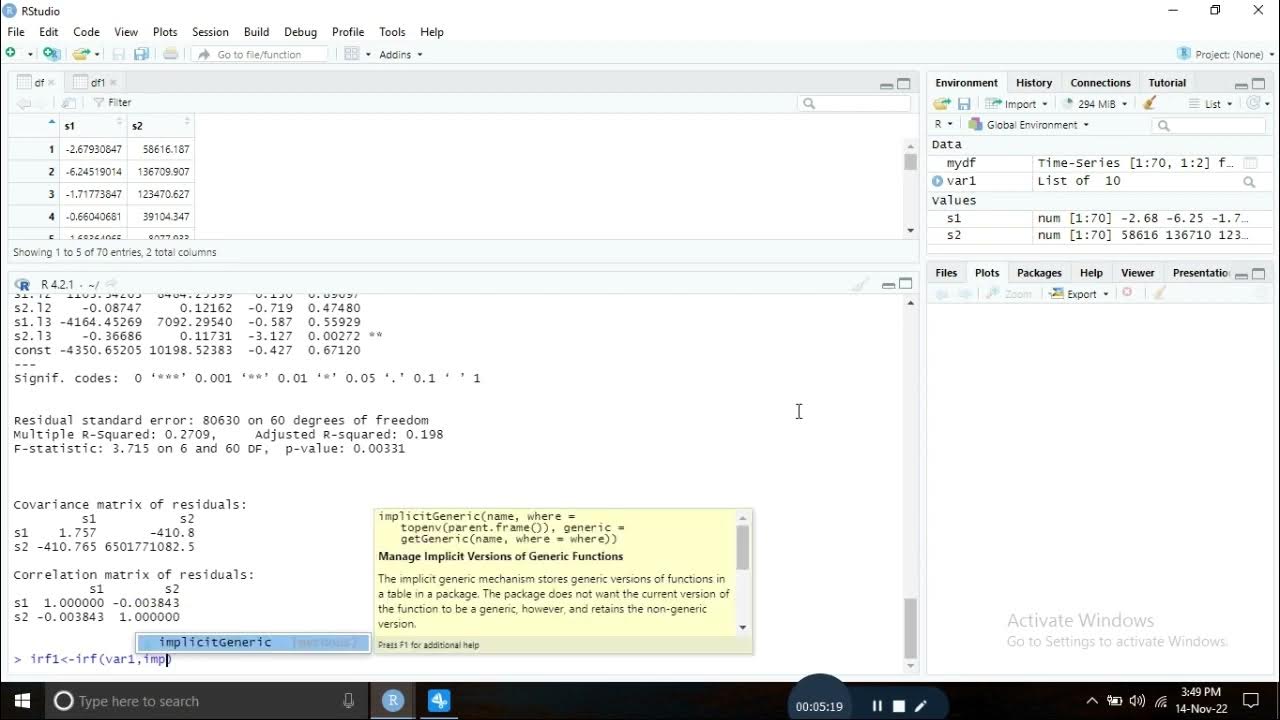This screenshot has width=1280, height=720.
Task: Click the Open existing file folder icon
Action: [81, 54]
